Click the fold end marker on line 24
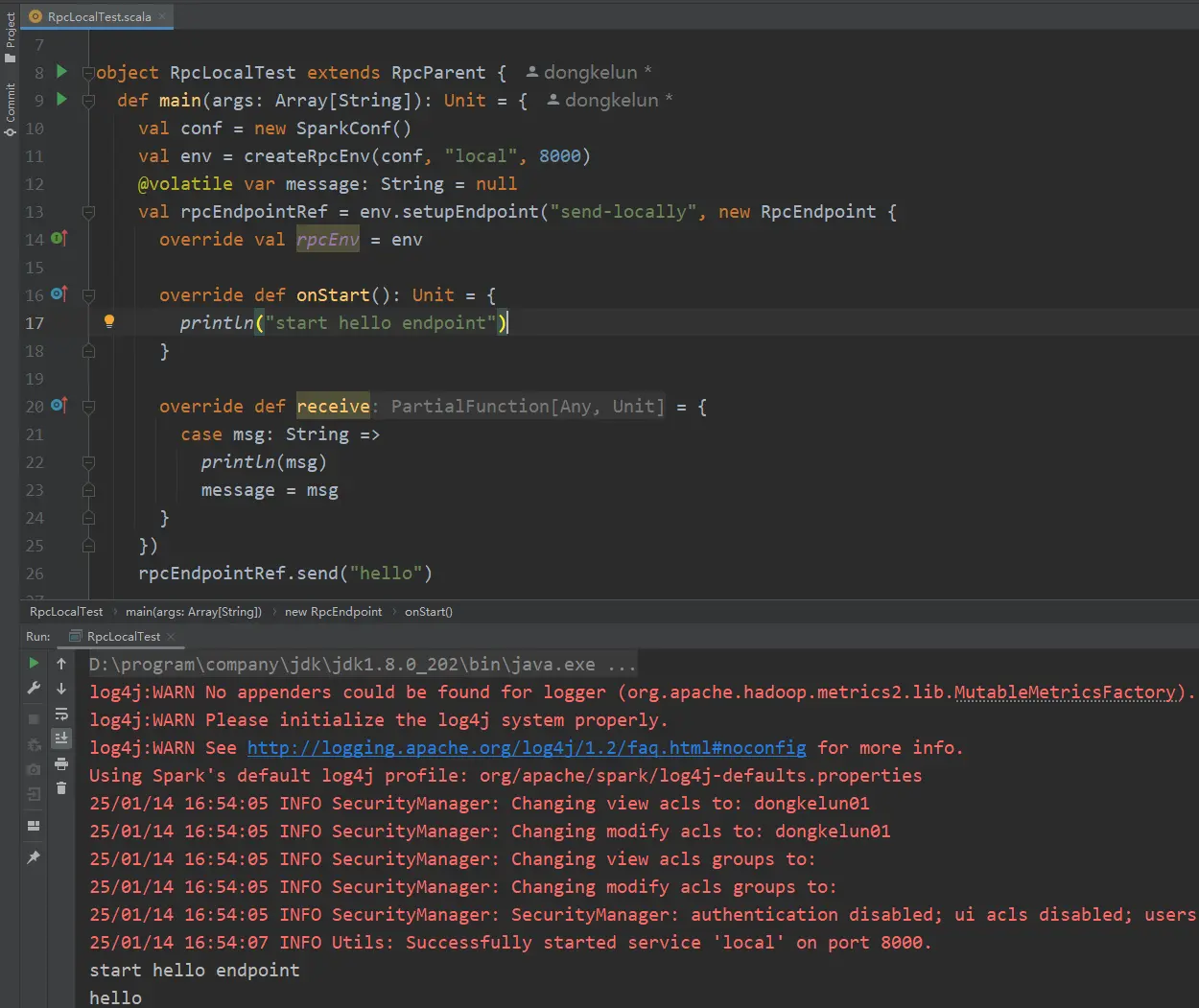 88,518
